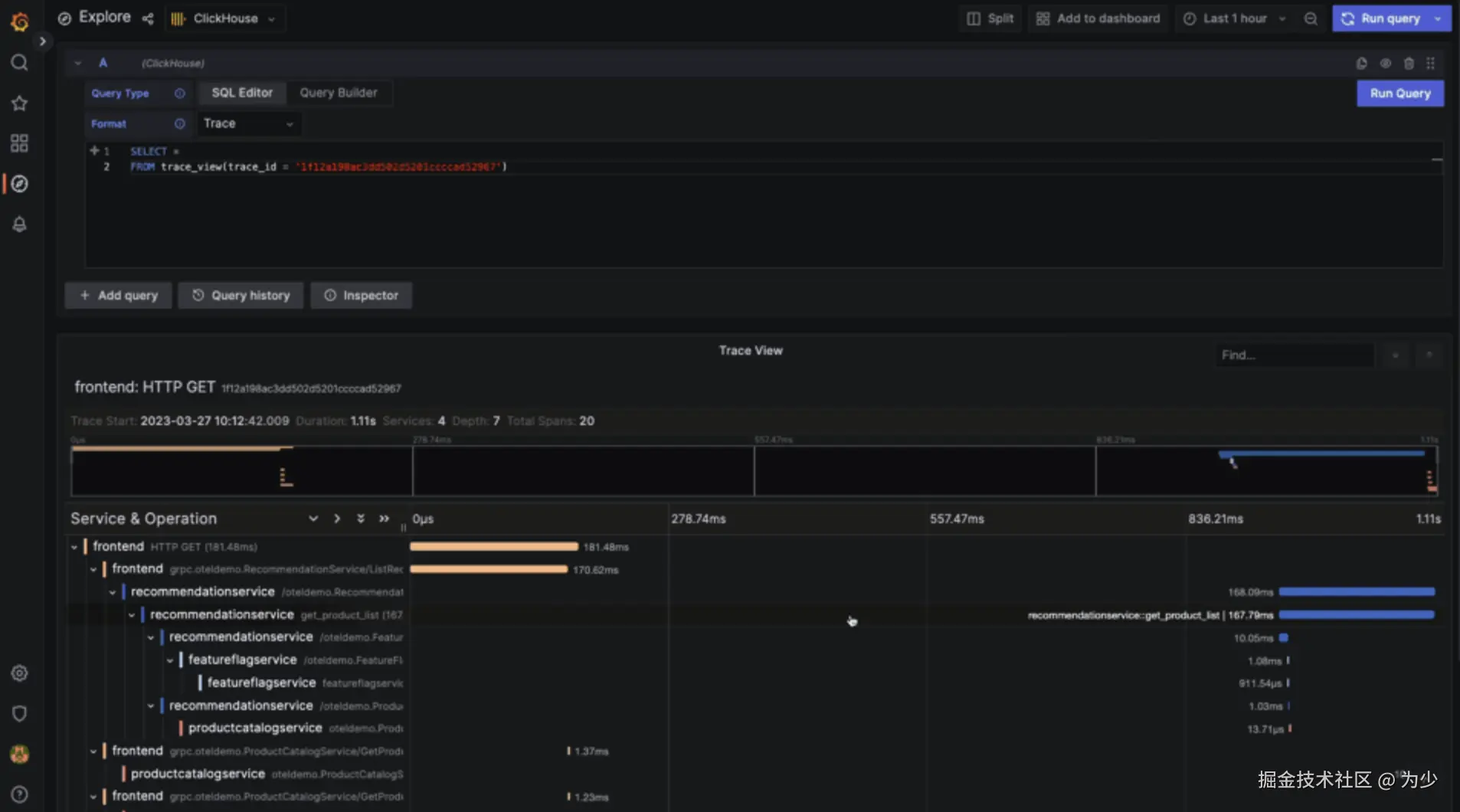Screen dimensions: 1460x812
Task: Collapse frontend GetProduct span showing 1.37ms
Action: click(x=93, y=751)
